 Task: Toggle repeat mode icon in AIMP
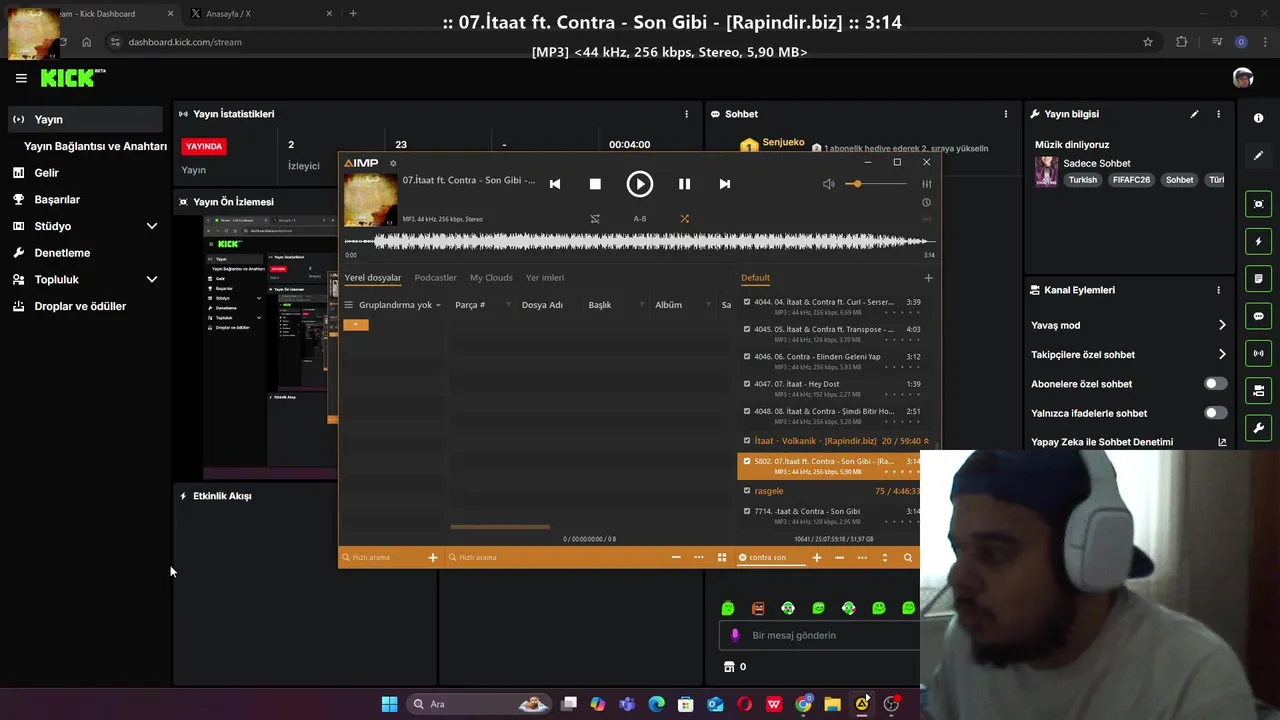(x=595, y=219)
